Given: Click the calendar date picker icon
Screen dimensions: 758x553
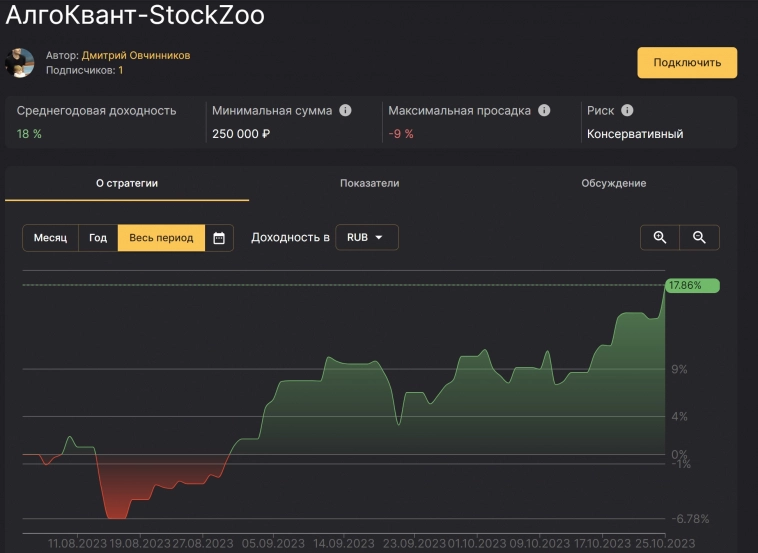Looking at the screenshot, I should coord(219,238).
